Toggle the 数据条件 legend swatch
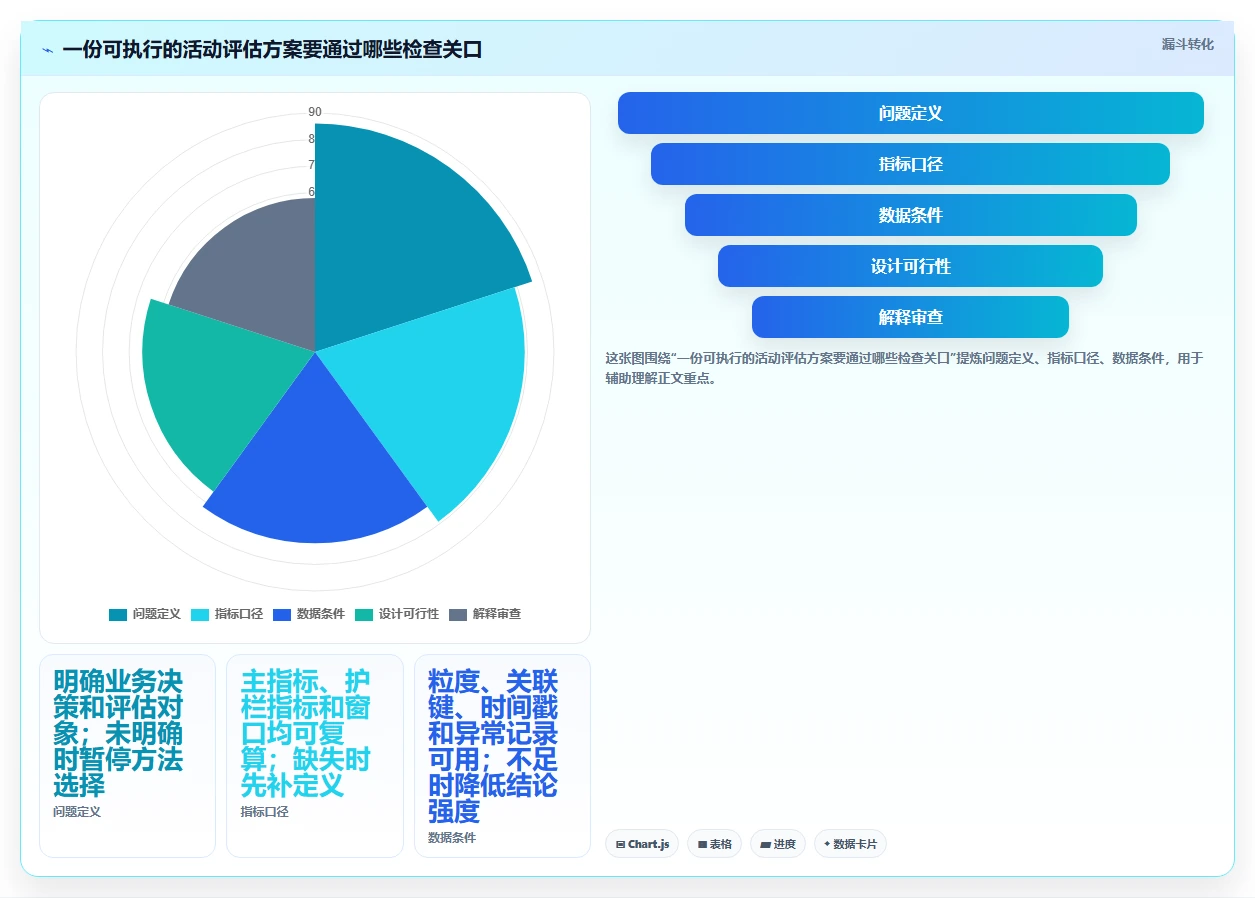Screen dimensions: 1255x898 tap(282, 614)
